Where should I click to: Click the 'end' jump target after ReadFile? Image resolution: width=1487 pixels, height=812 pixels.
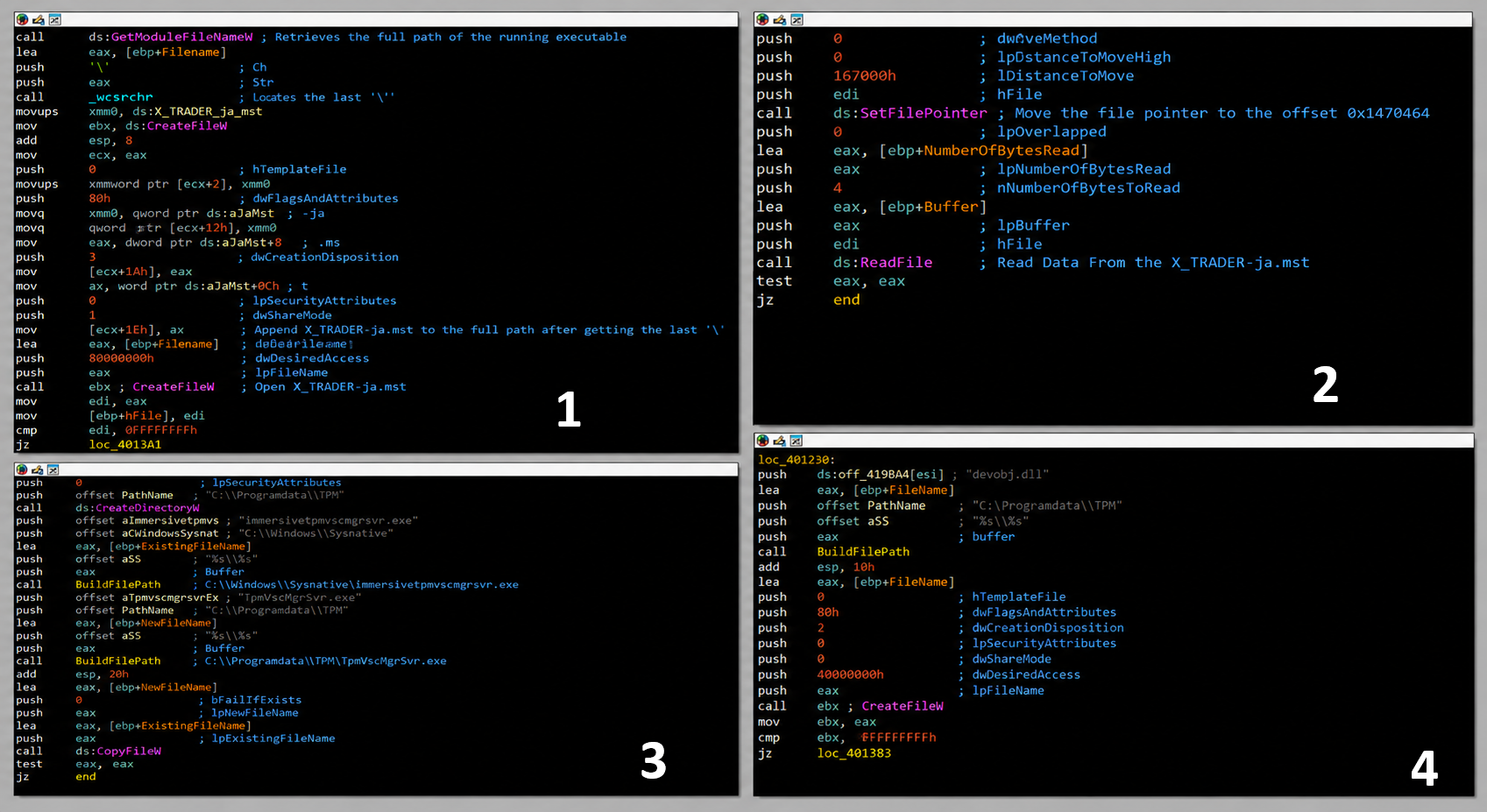[846, 300]
